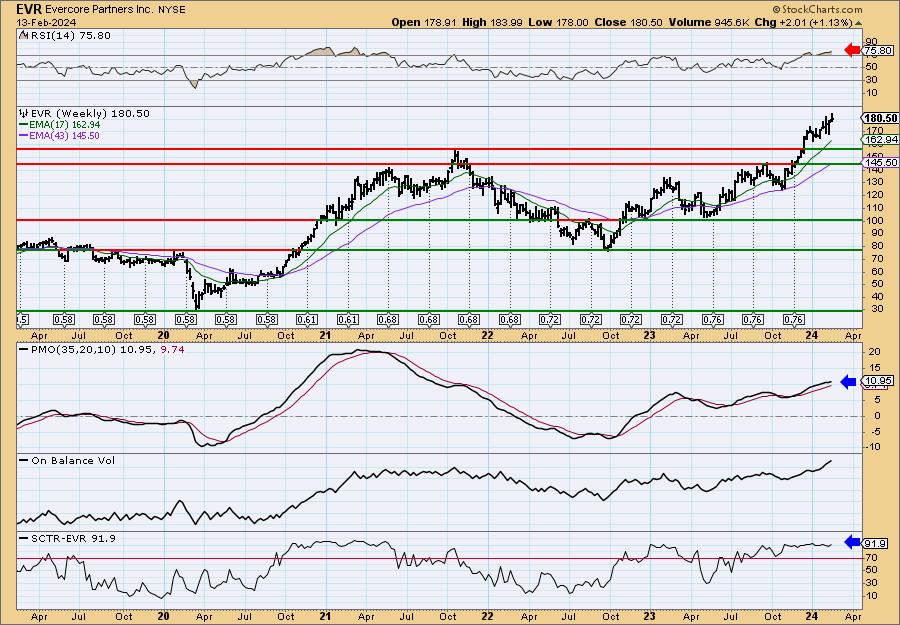This screenshot has width=900, height=625.
Task: Click the red 9.74 PMO signal value
Action: (x=172, y=349)
